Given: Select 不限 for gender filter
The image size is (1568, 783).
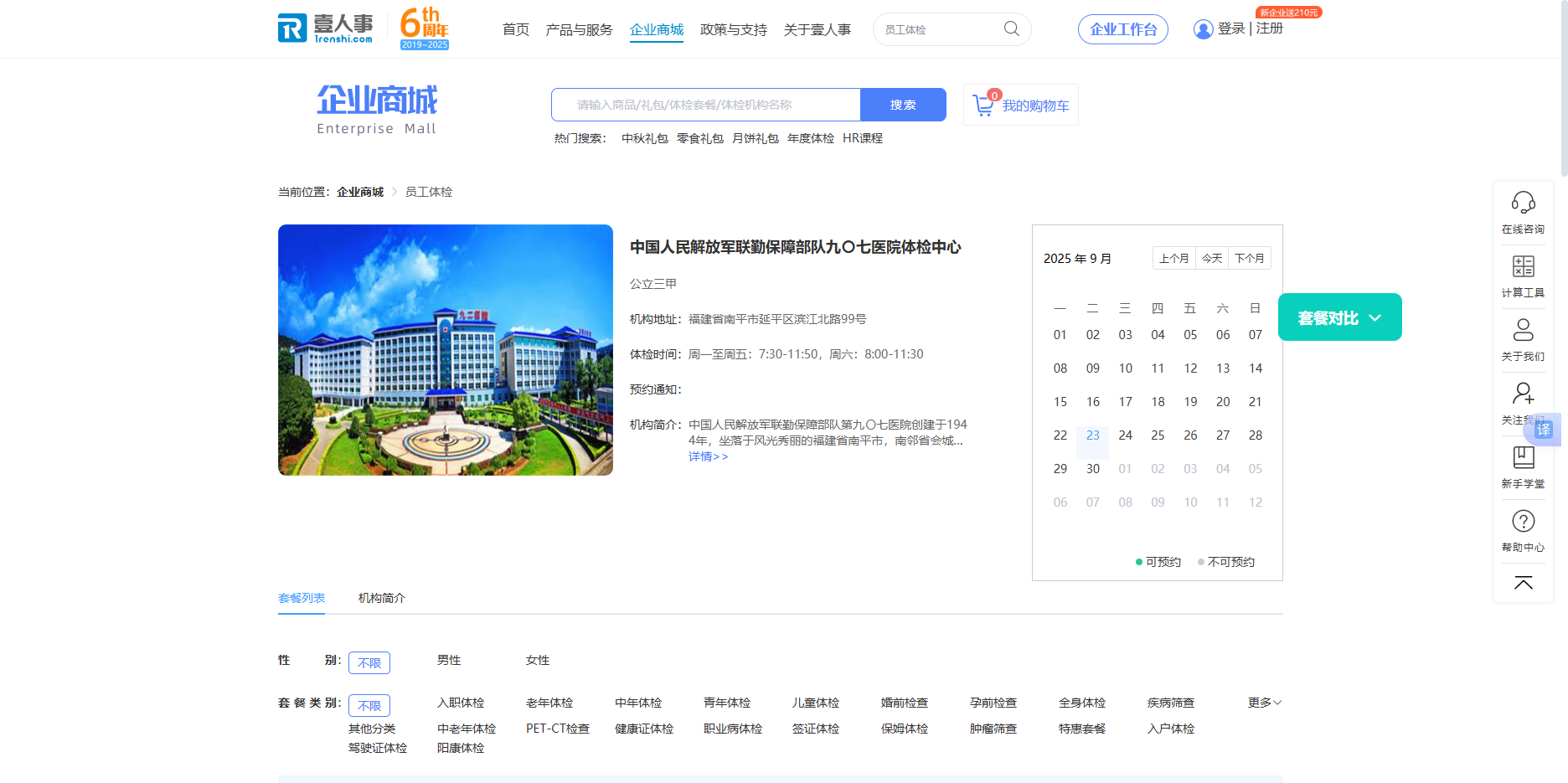Looking at the screenshot, I should tap(369, 662).
